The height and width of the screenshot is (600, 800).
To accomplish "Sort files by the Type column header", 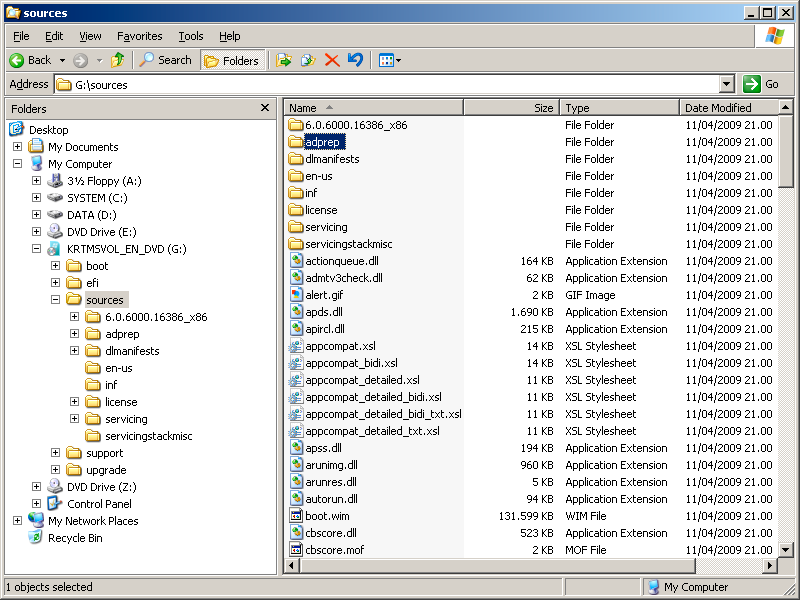I will click(x=620, y=108).
